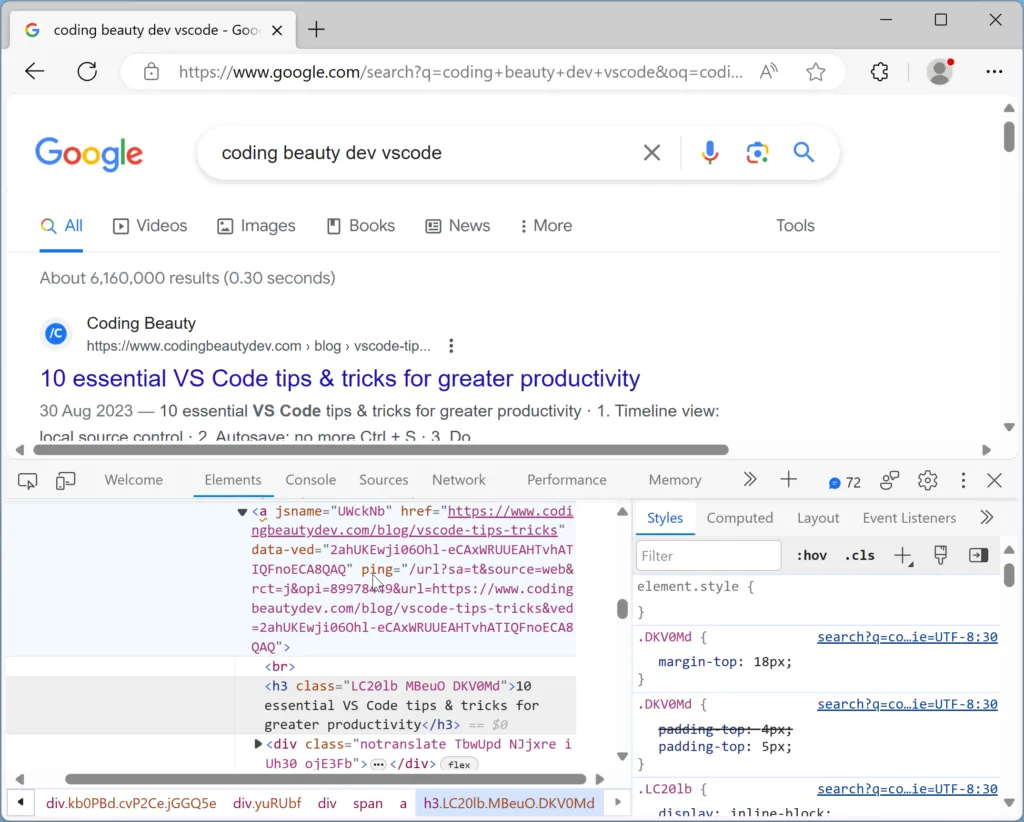Open search?q stylesheet link for margin-top rule
This screenshot has height=822, width=1024.
tap(906, 637)
